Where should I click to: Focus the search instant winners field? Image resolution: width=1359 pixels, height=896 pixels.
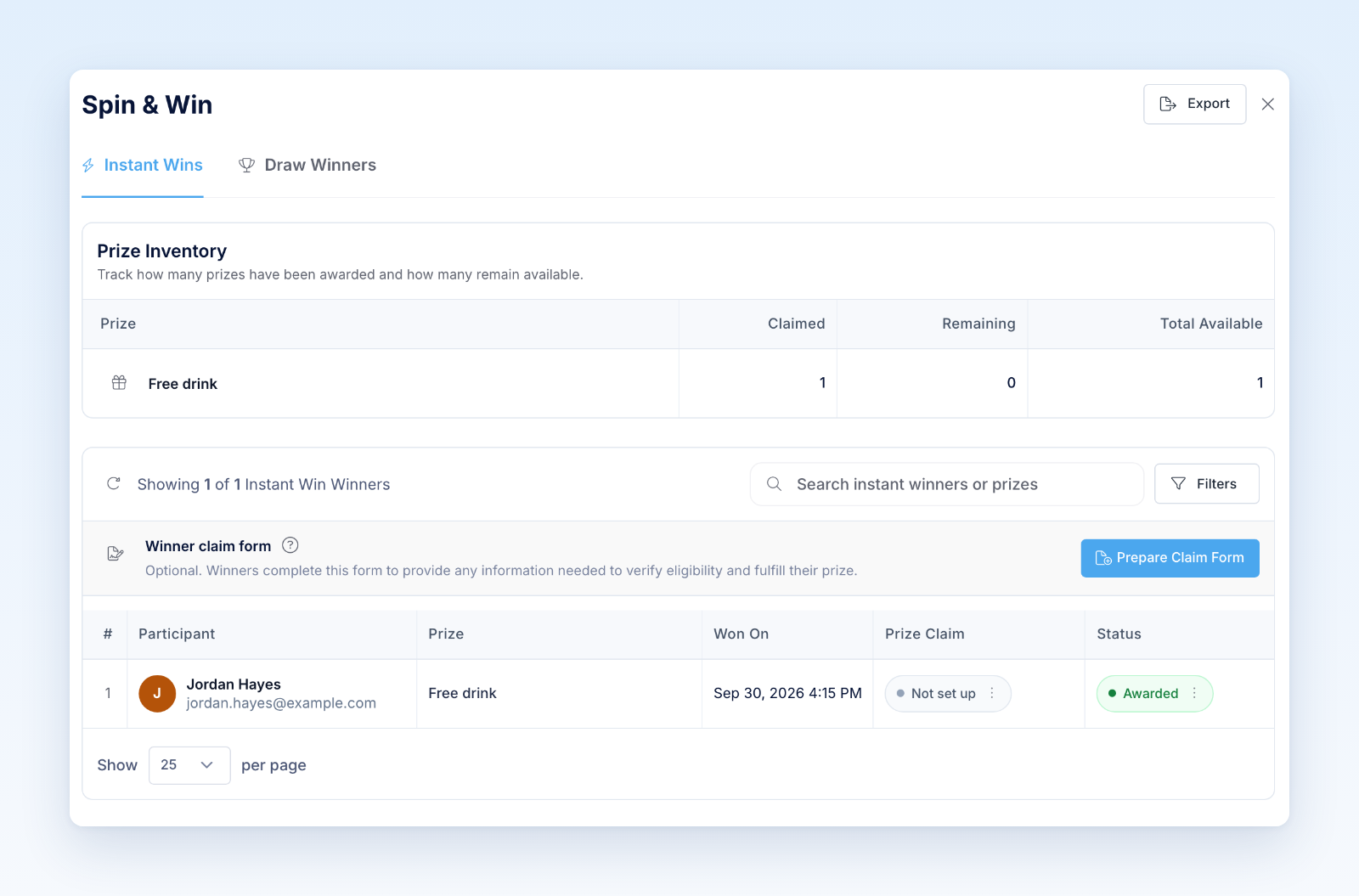[x=947, y=484]
